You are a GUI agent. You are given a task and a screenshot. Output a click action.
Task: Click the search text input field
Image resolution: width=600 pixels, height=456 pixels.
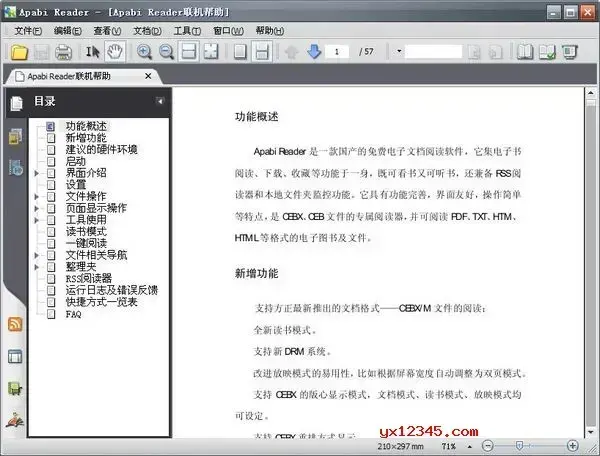point(434,52)
